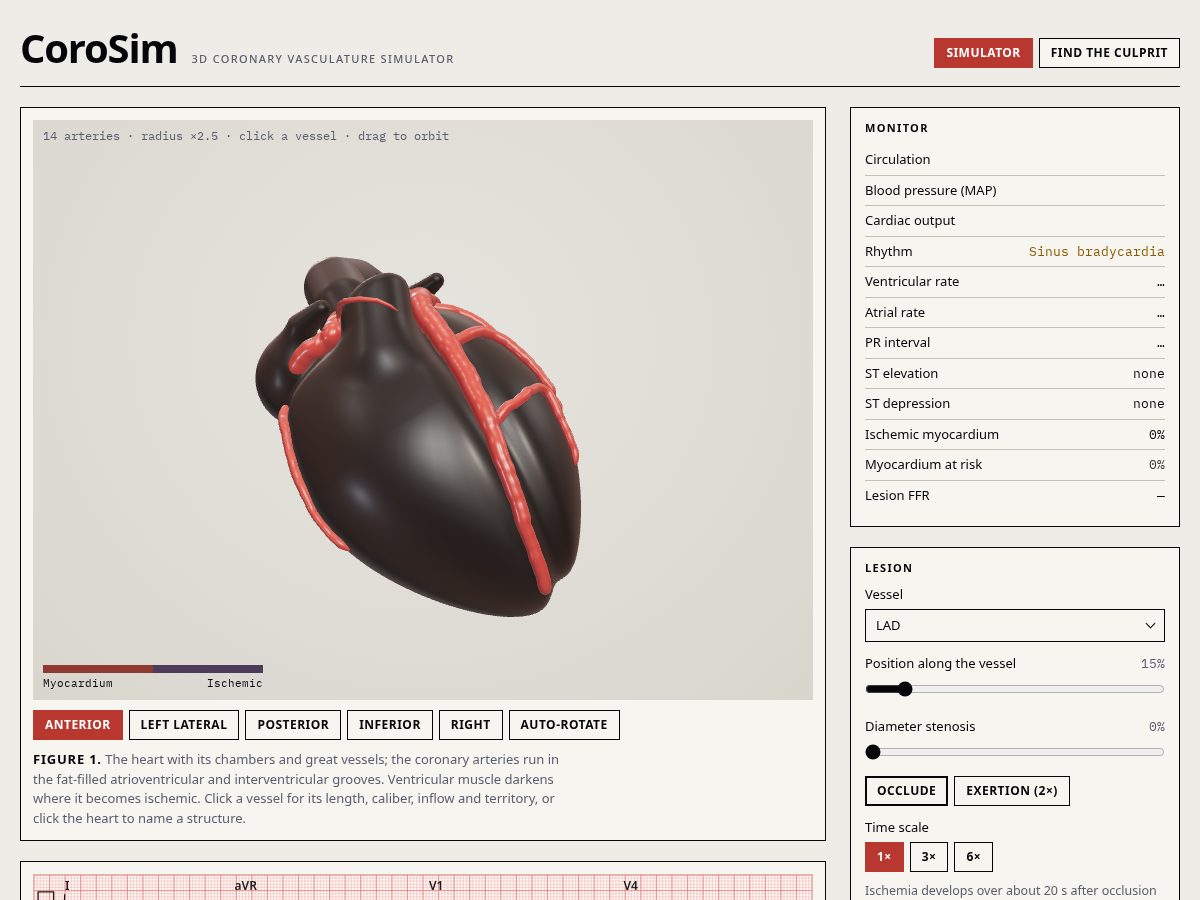Click the ST elevation label

pos(902,373)
